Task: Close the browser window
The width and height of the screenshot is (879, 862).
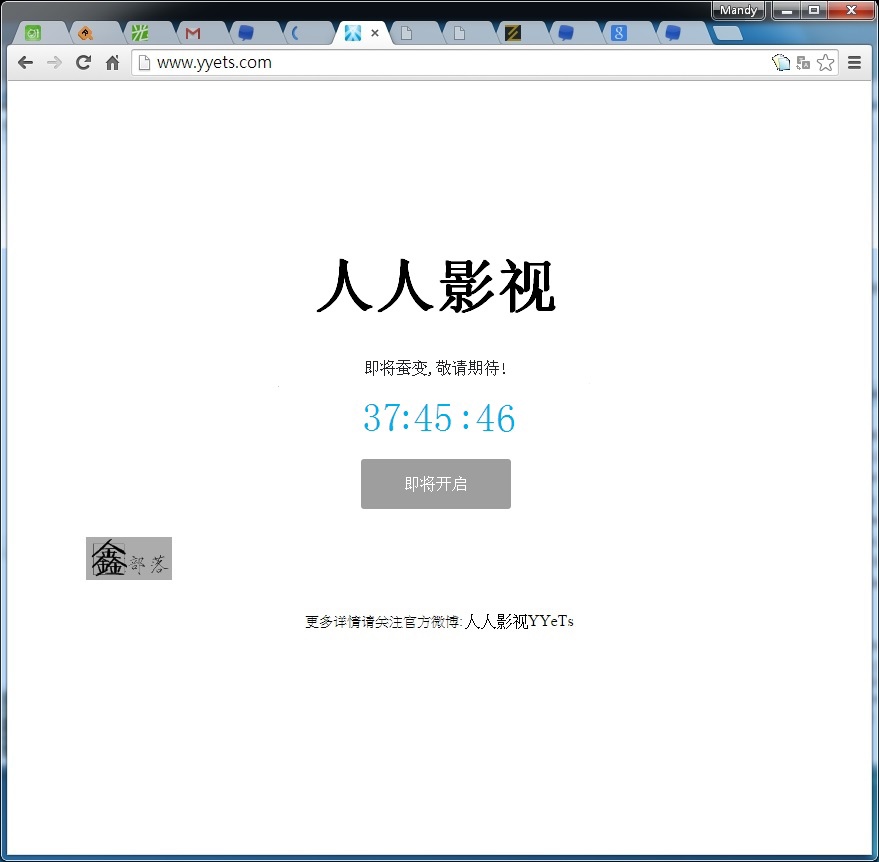Action: point(851,10)
